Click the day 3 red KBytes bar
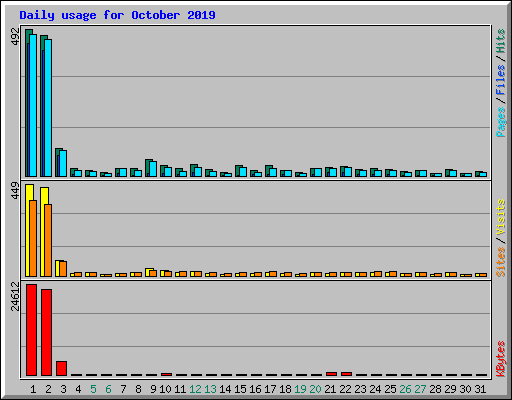The width and height of the screenshot is (512, 400). (61, 368)
